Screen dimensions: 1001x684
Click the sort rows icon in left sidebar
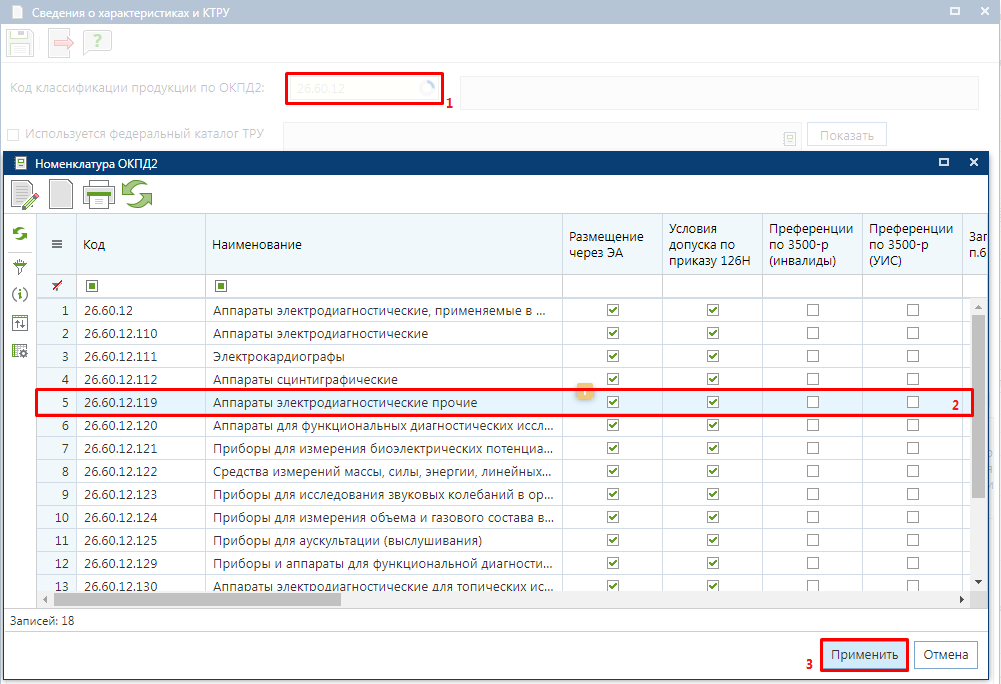pyautogui.click(x=20, y=323)
